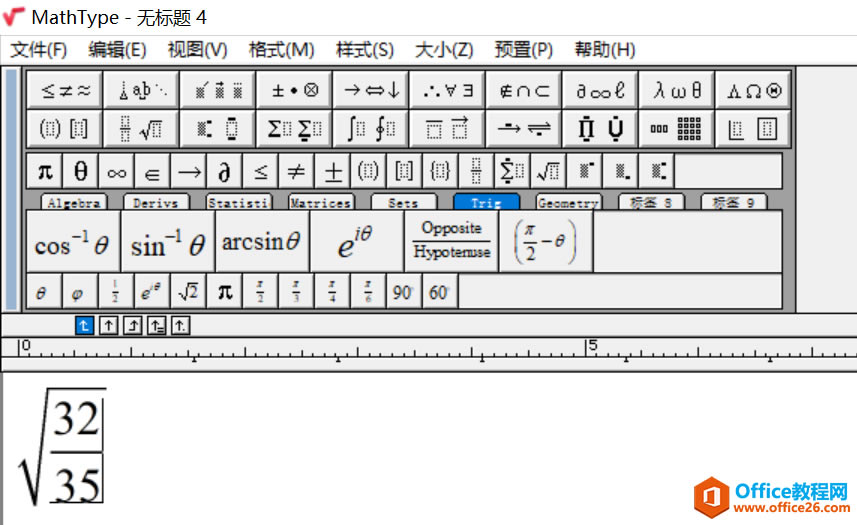Image resolution: width=857 pixels, height=525 pixels.
Task: Insert the right arrow symbol
Action: click(189, 172)
